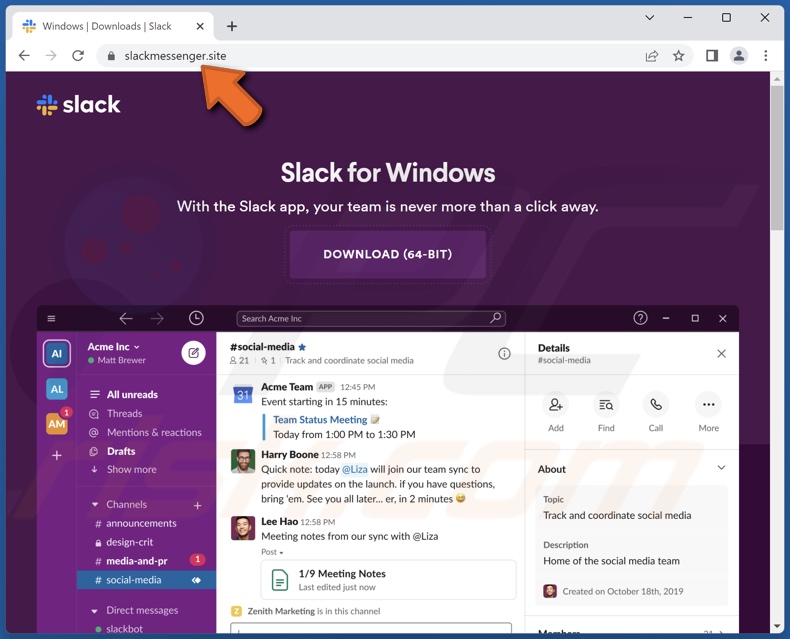The width and height of the screenshot is (790, 639).
Task: Open the 1/9 Meeting Notes post
Action: pos(388,580)
